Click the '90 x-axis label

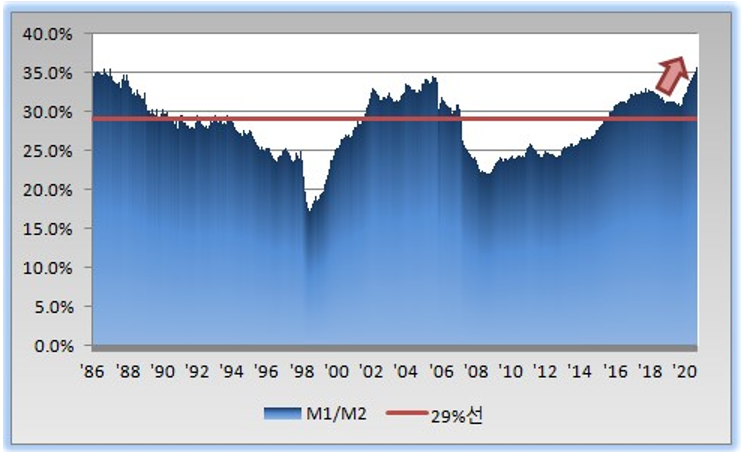coord(163,372)
